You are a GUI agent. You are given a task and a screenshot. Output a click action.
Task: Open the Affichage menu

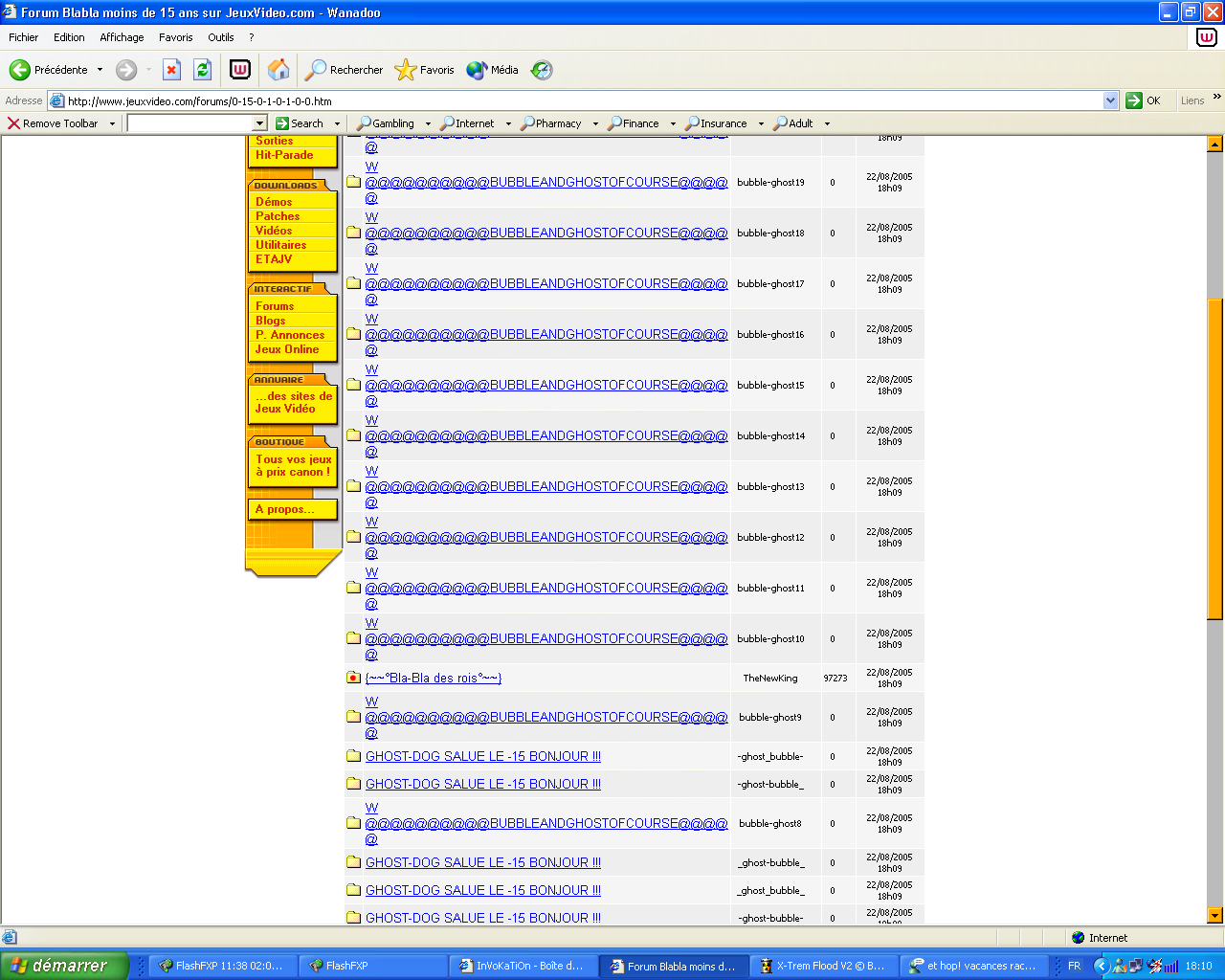tap(122, 37)
